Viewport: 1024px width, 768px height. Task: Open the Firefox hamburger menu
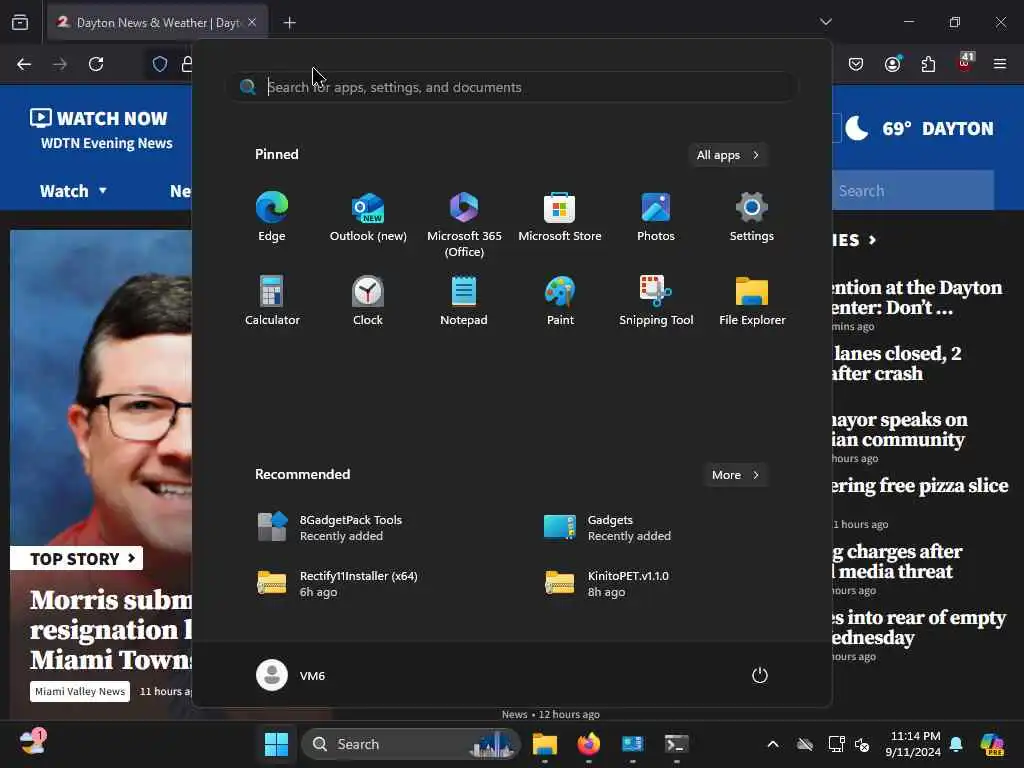point(1000,64)
